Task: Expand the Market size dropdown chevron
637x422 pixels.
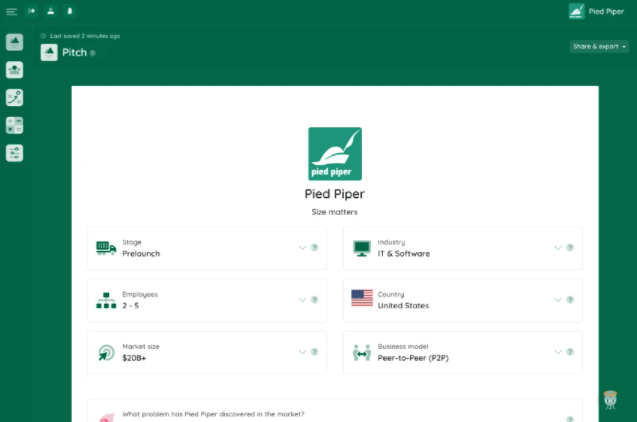Action: [x=302, y=352]
